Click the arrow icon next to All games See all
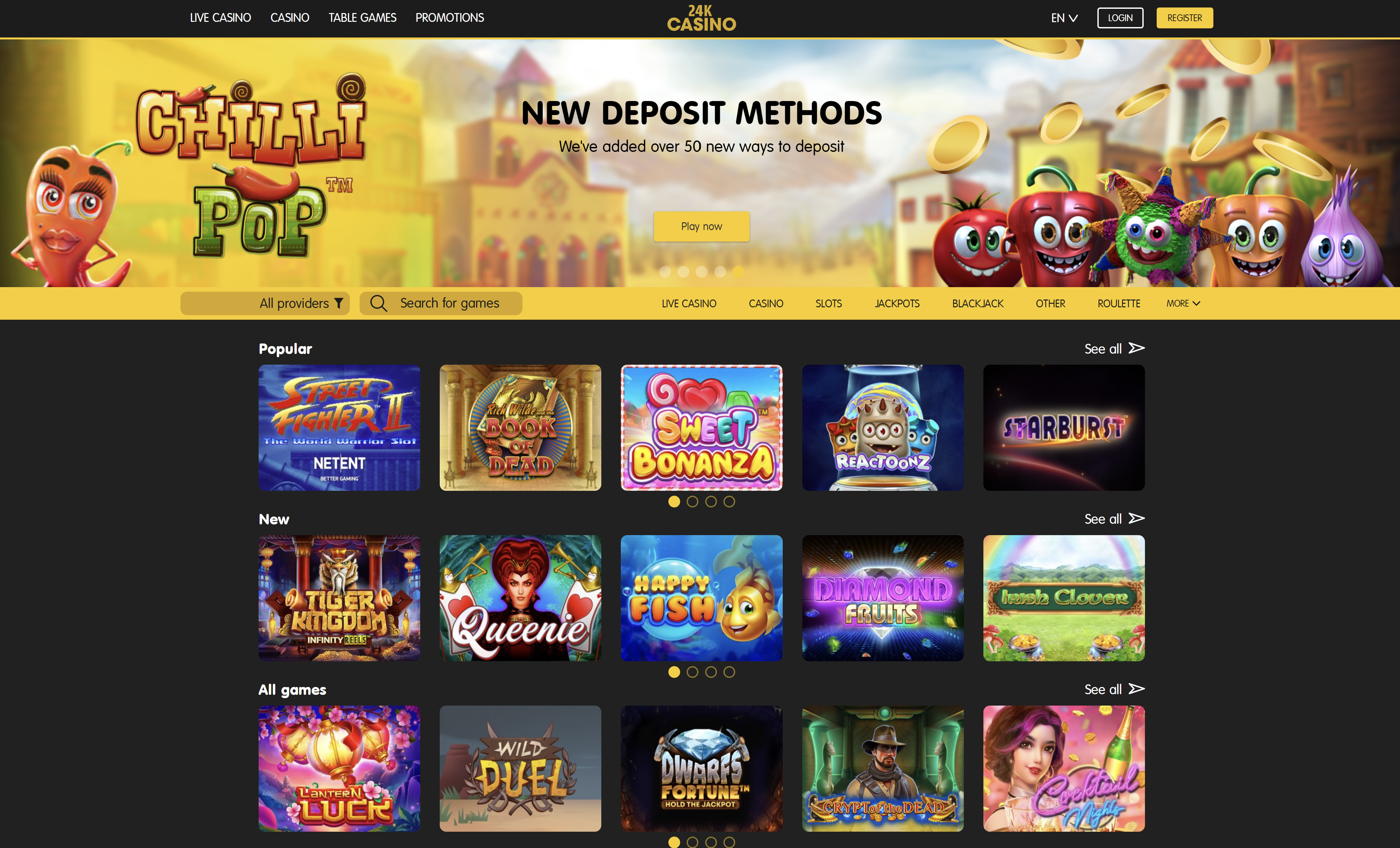 (x=1136, y=689)
